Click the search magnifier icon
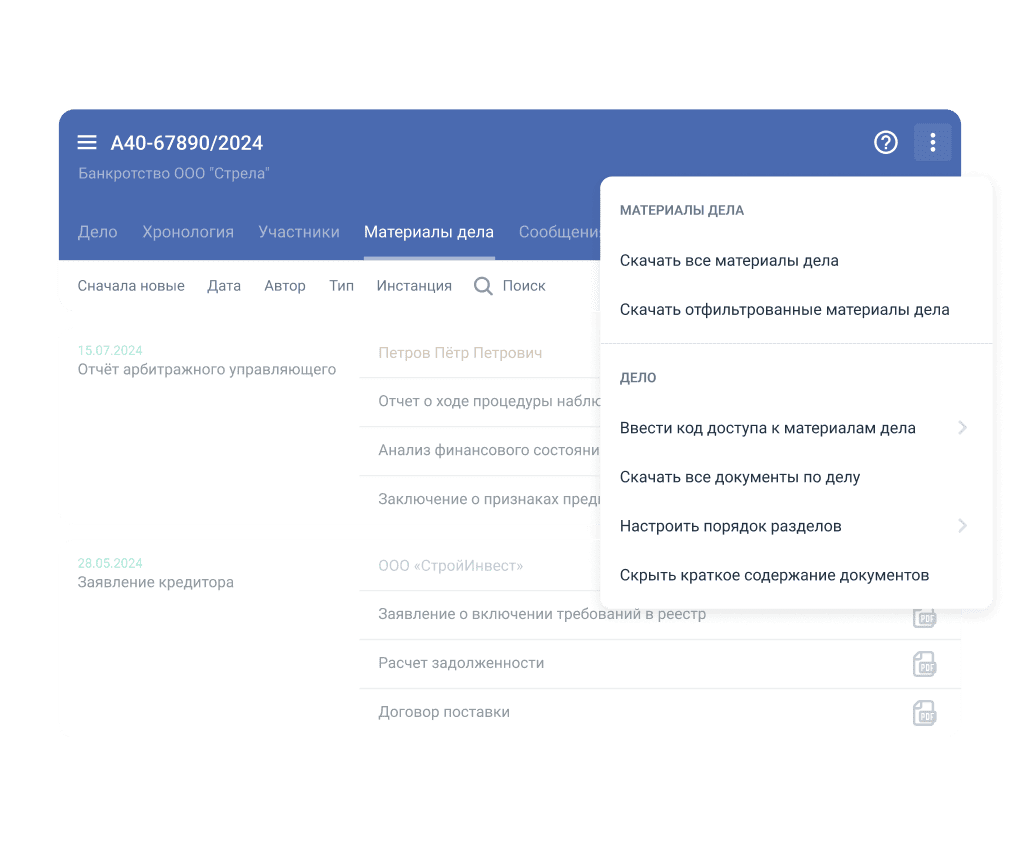This screenshot has height=848, width=1020. pos(483,286)
